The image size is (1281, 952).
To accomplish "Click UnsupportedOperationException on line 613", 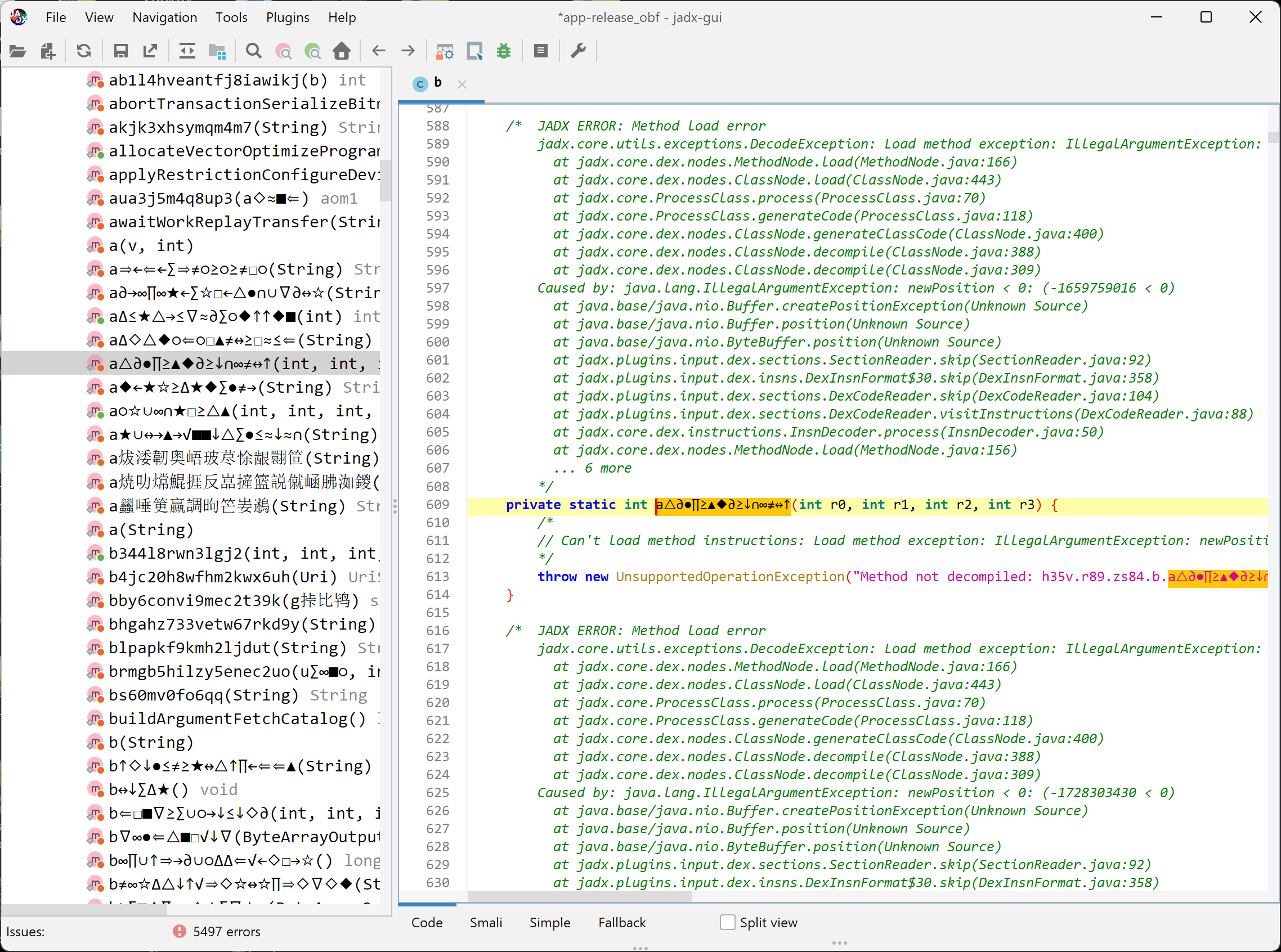I will pyautogui.click(x=730, y=577).
